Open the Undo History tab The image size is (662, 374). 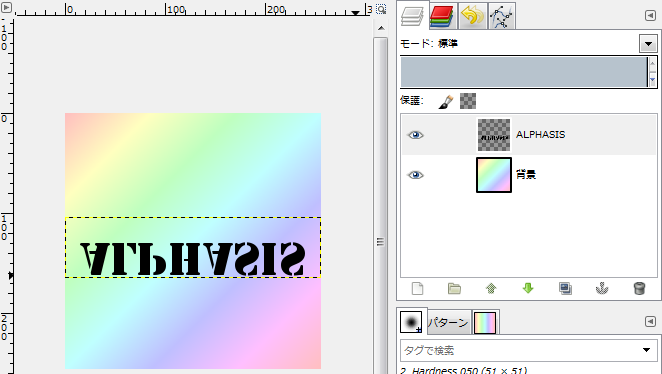(472, 16)
